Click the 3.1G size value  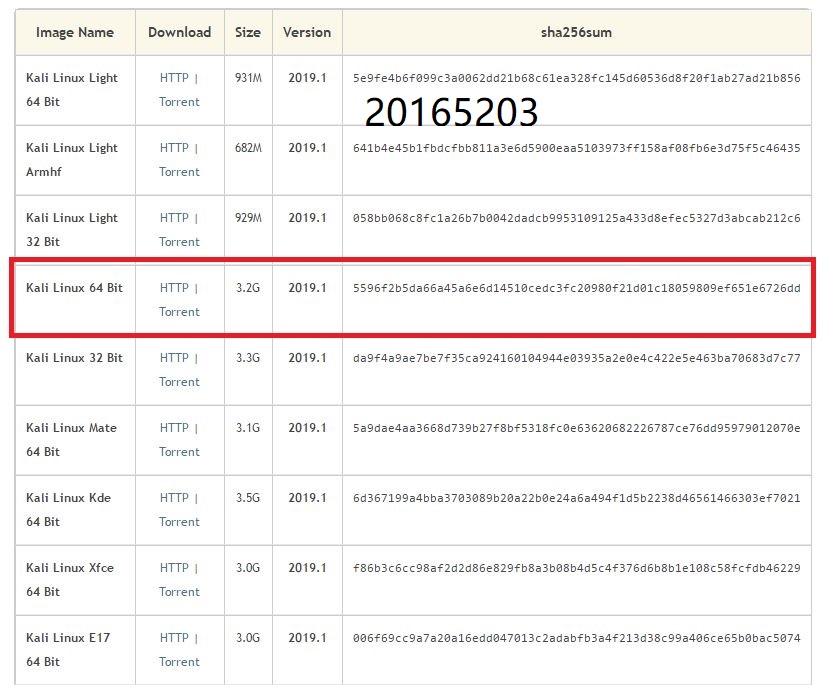(248, 428)
